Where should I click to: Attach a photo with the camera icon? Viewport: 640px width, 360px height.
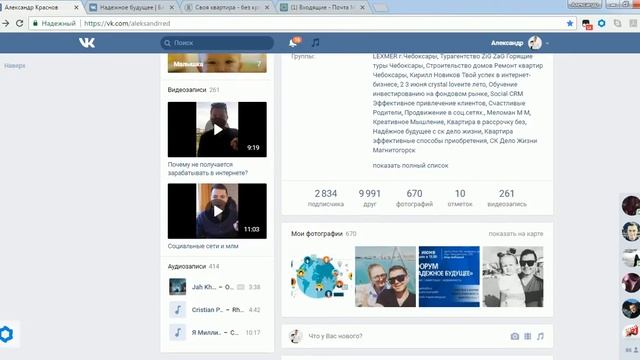point(515,336)
